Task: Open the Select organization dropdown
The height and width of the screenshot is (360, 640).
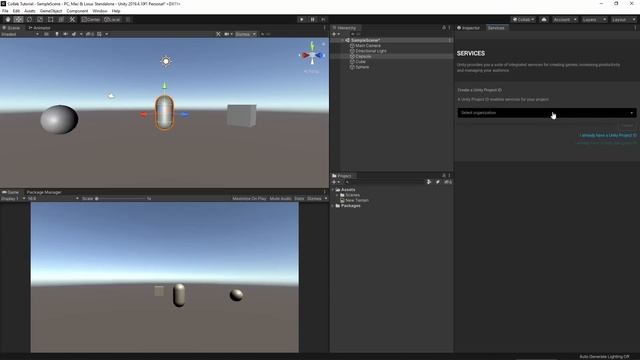Action: point(547,113)
